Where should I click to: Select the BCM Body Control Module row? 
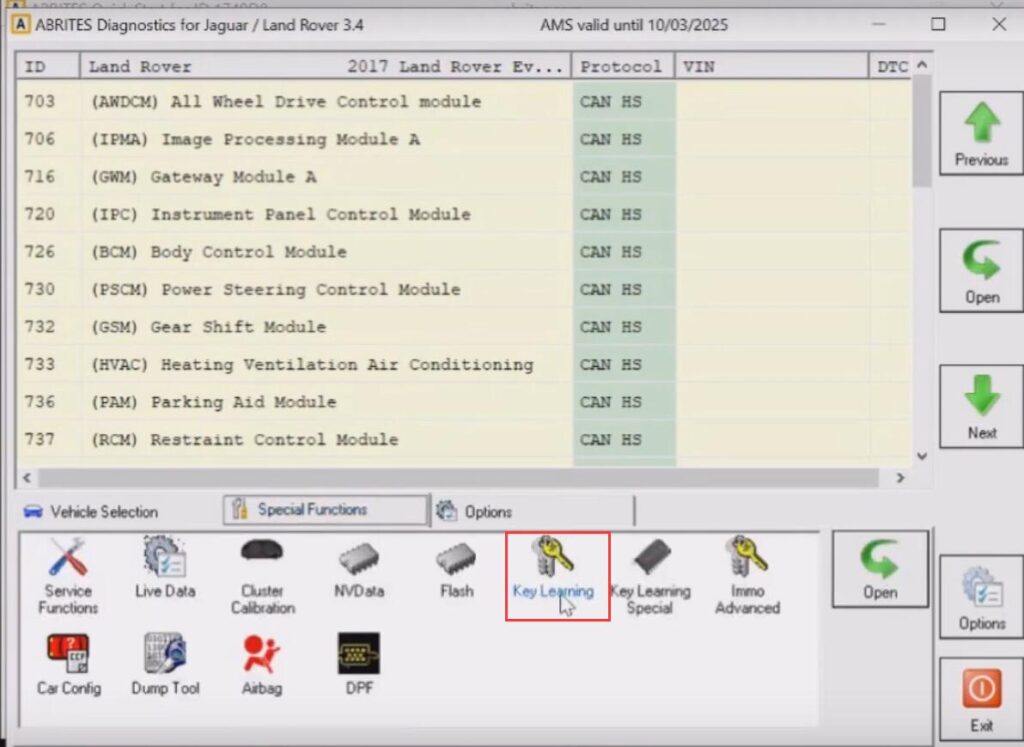300,252
